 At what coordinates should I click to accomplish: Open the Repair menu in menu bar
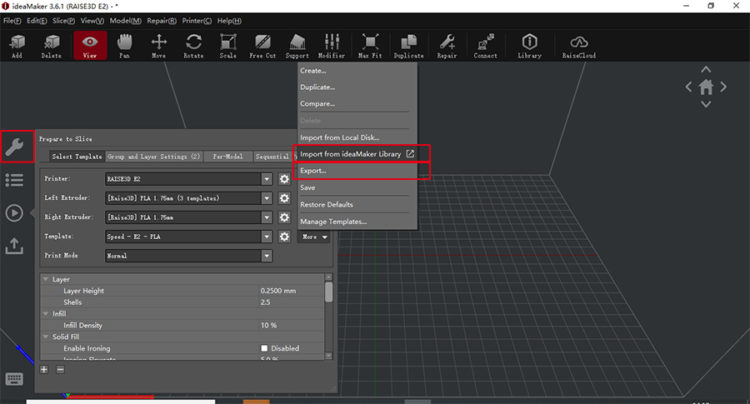[162, 21]
